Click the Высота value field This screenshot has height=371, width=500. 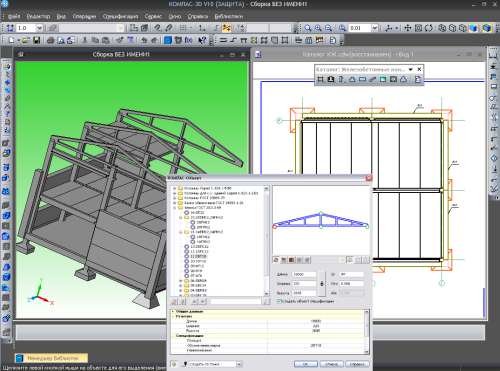tap(304, 293)
